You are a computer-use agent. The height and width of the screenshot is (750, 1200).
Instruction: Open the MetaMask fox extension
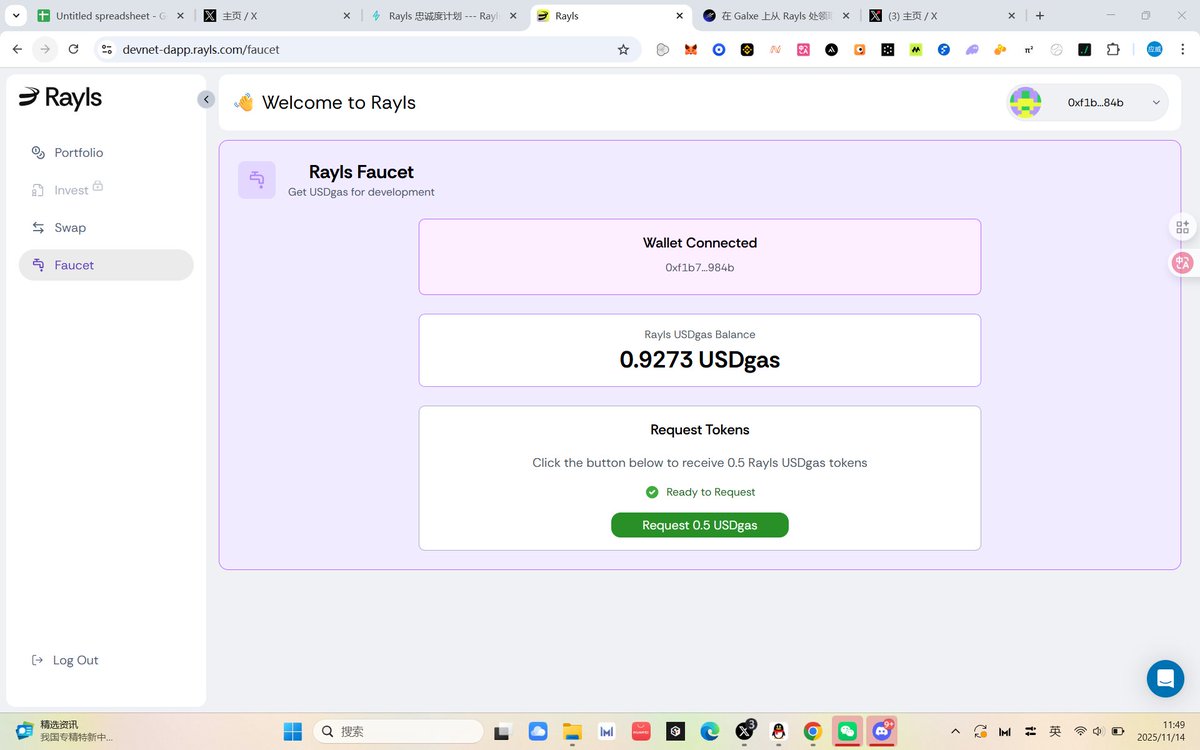click(x=690, y=49)
